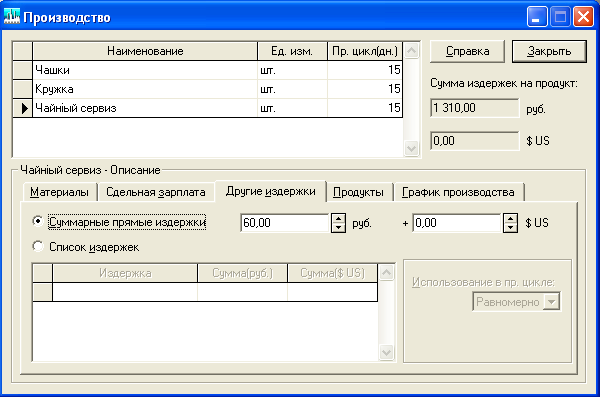
Task: Decrease the $ US direct costs spinner
Action: [x=510, y=227]
